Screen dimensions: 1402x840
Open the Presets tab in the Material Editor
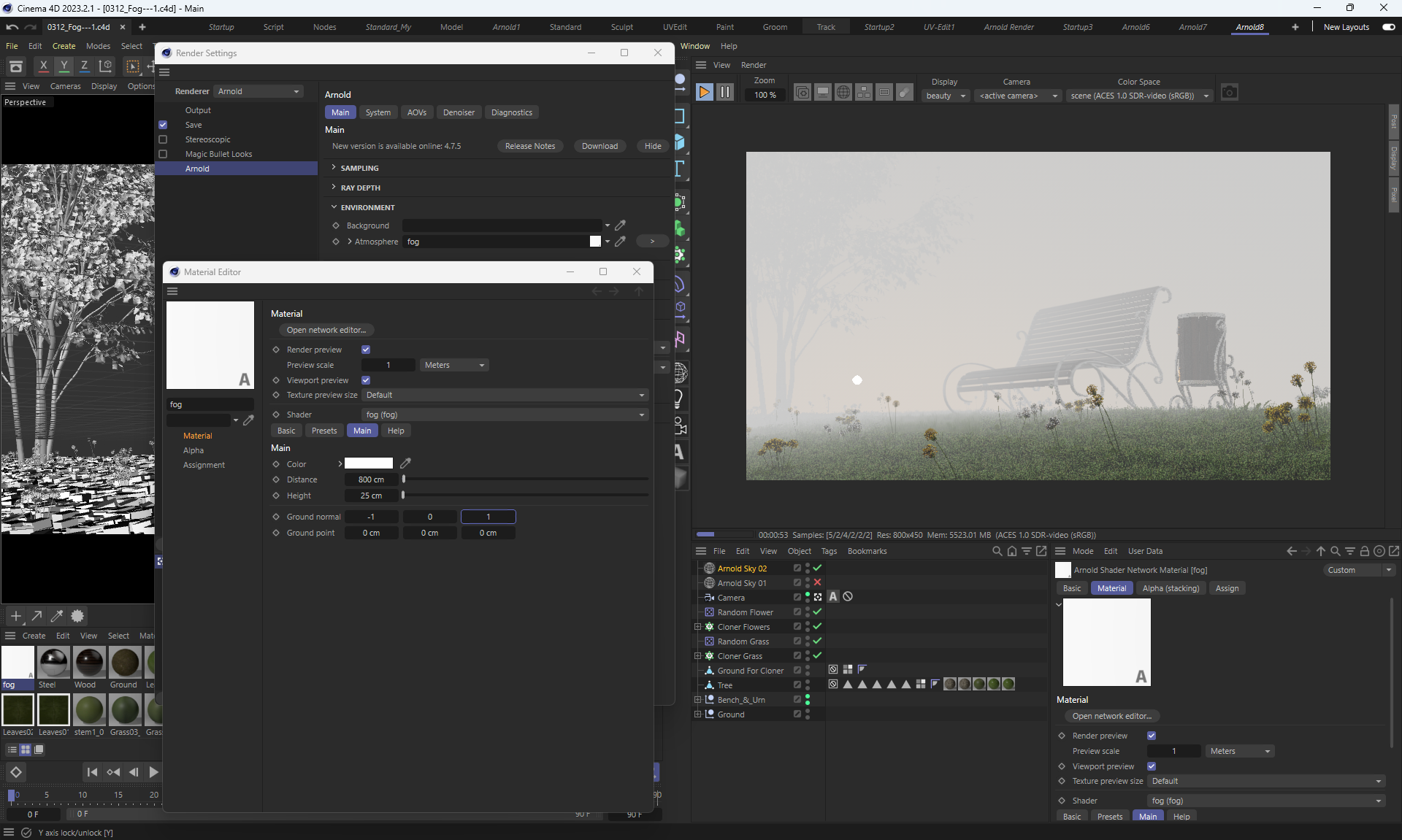pos(323,431)
